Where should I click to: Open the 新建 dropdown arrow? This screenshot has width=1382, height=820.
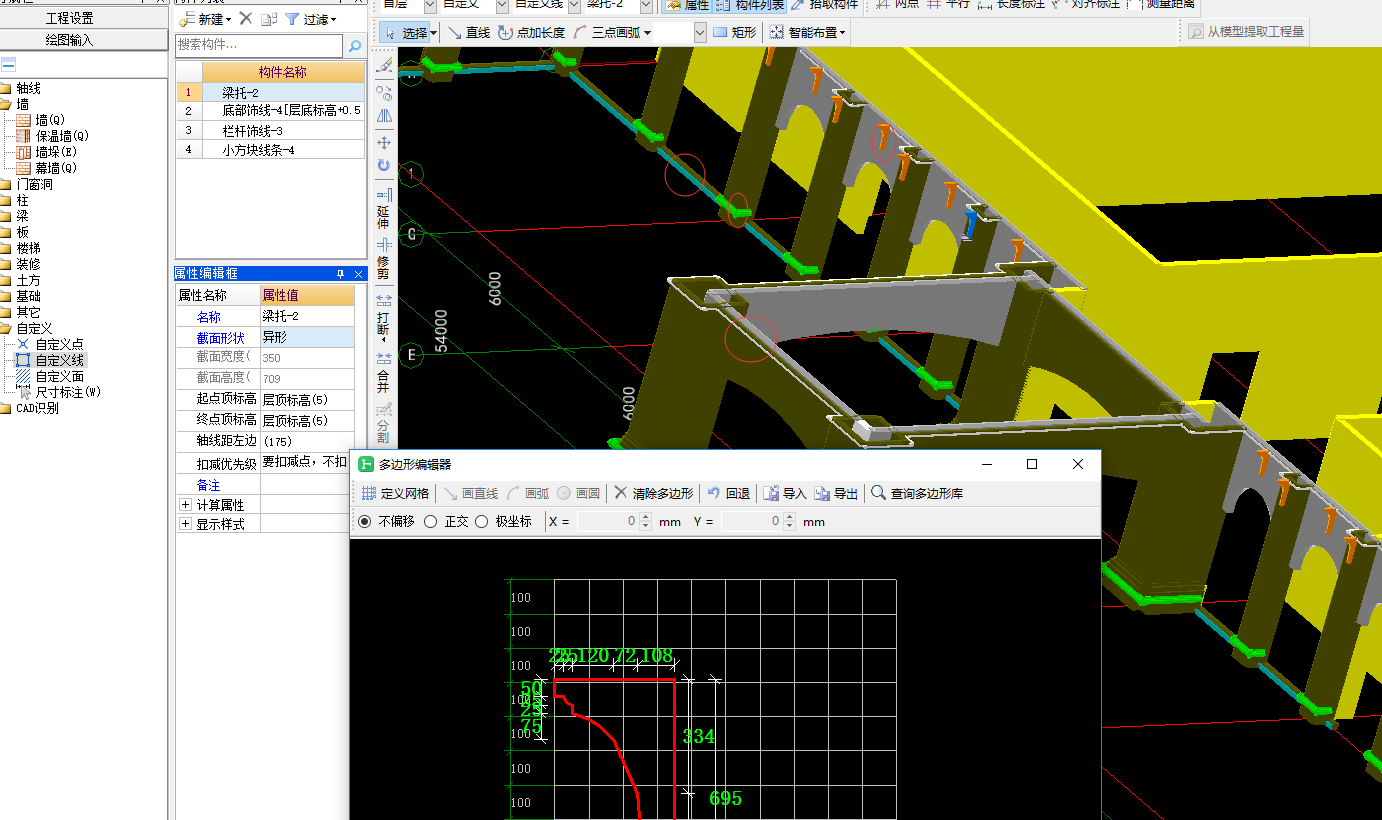229,20
